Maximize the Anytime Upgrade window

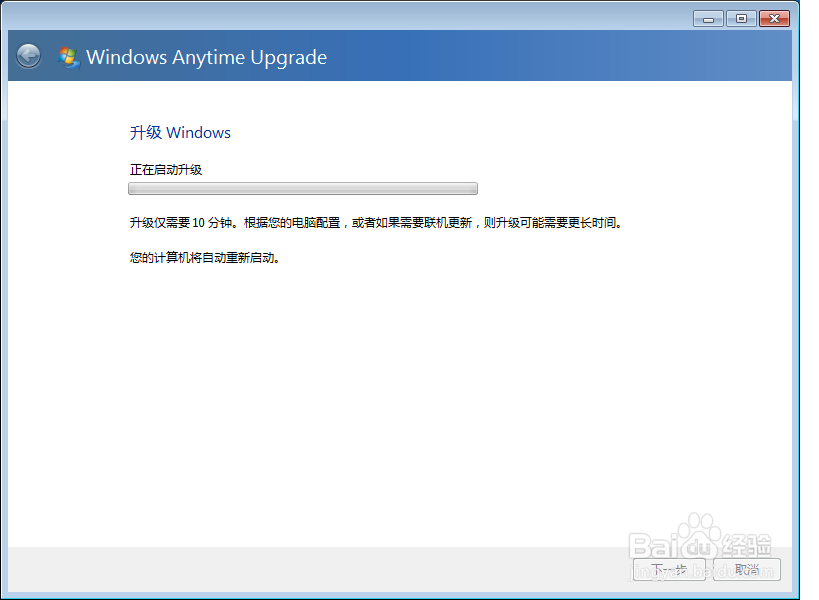pos(741,19)
